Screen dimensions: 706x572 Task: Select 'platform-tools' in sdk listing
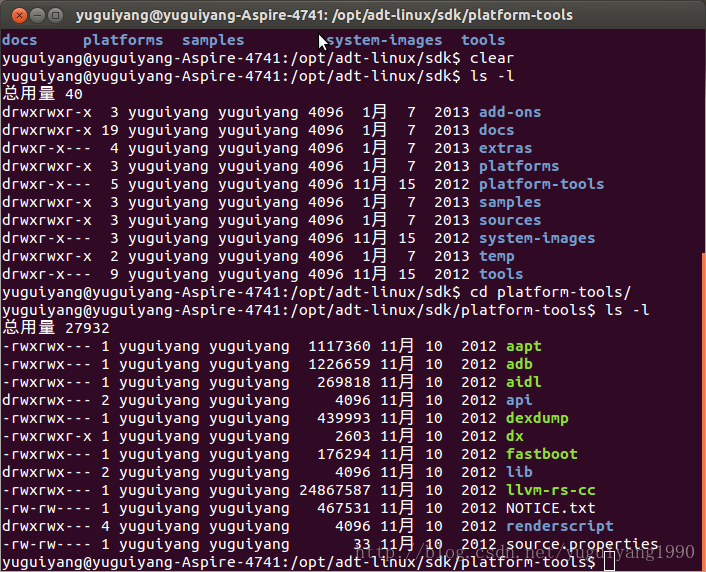541,184
